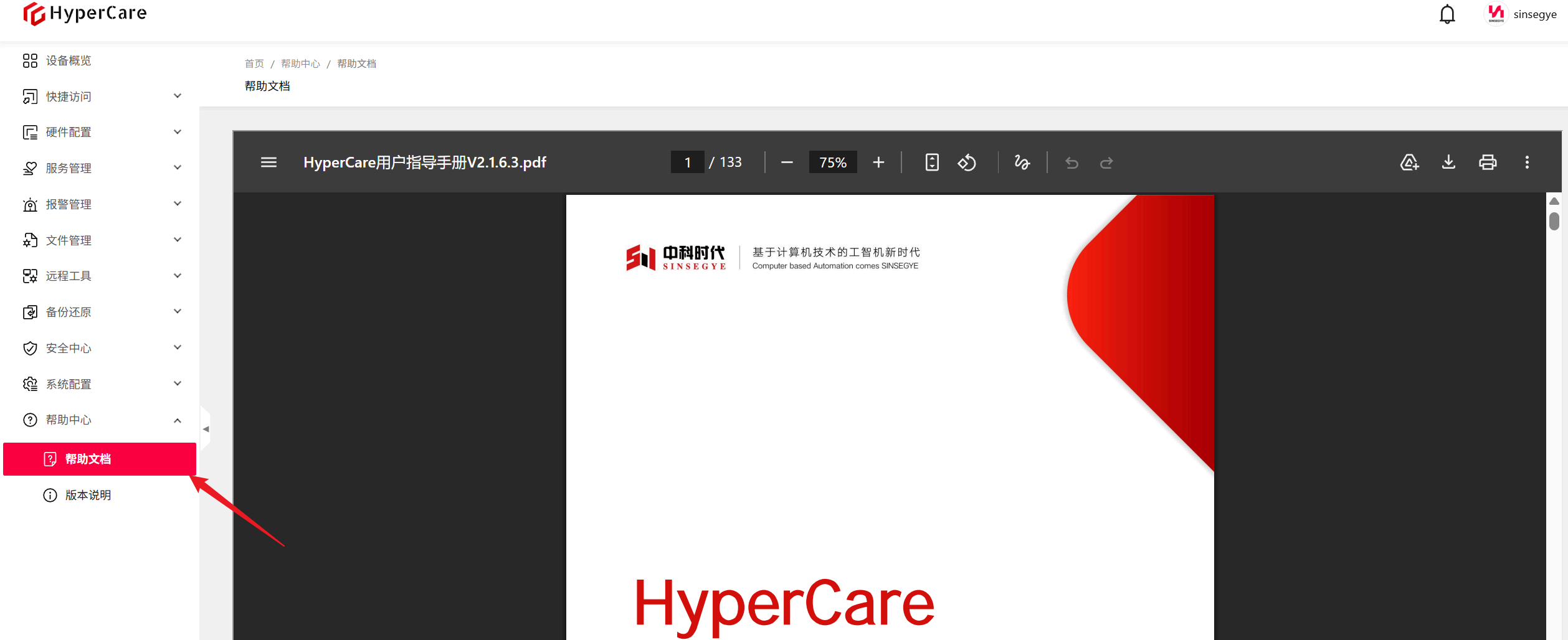Click the 远程工具 sidebar icon
This screenshot has width=1568, height=640.
(x=30, y=276)
